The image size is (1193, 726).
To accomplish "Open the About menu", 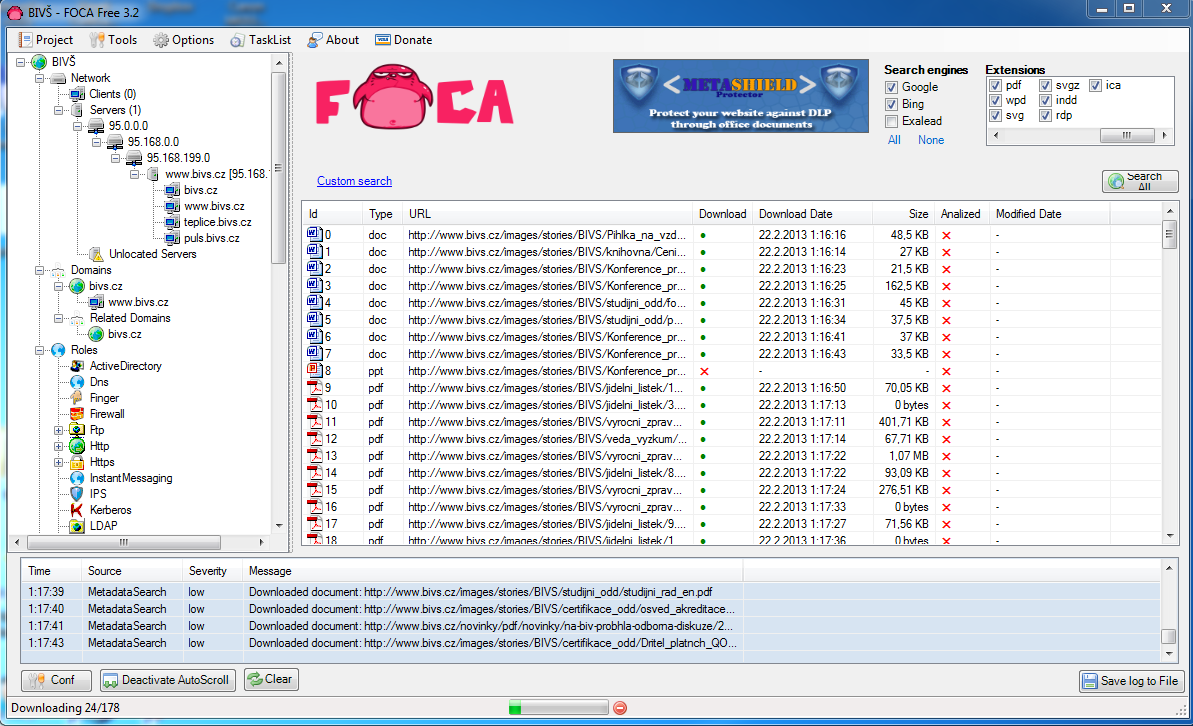I will [x=333, y=40].
